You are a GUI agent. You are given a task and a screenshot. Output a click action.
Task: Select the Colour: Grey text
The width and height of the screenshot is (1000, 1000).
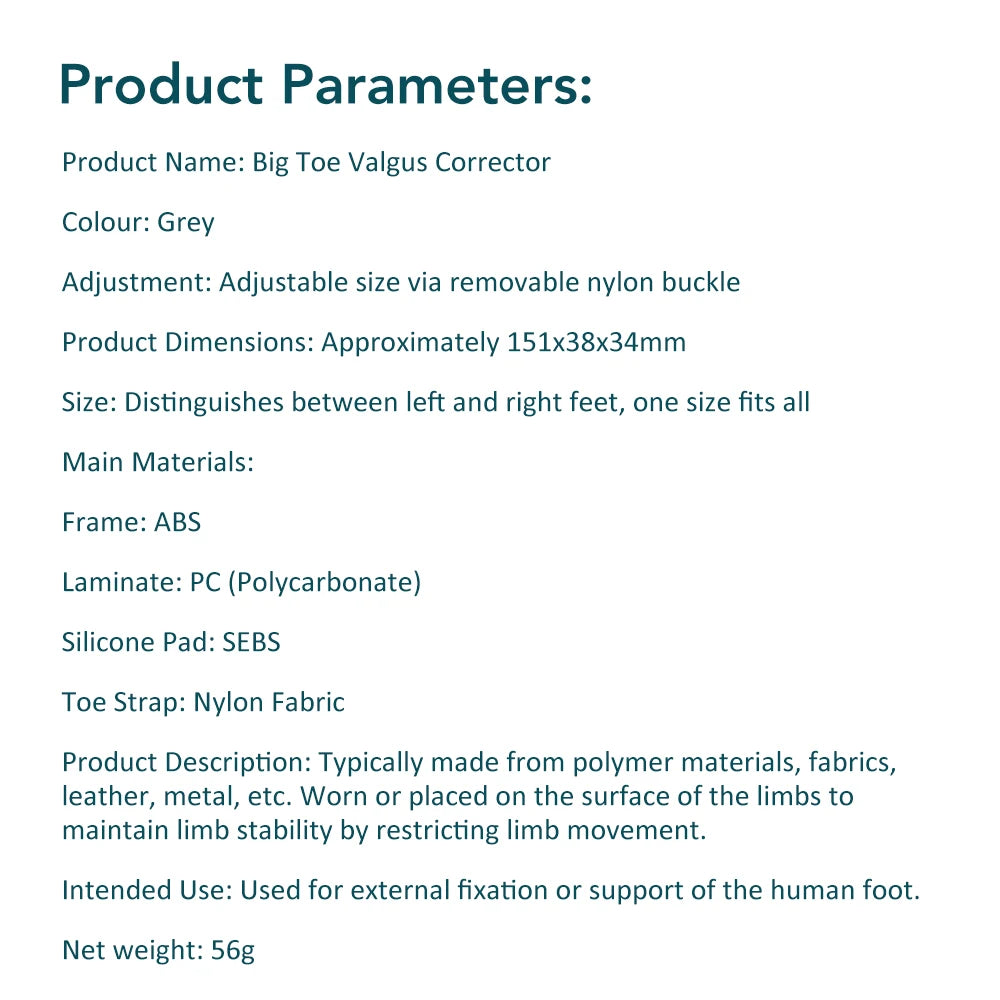coord(138,223)
